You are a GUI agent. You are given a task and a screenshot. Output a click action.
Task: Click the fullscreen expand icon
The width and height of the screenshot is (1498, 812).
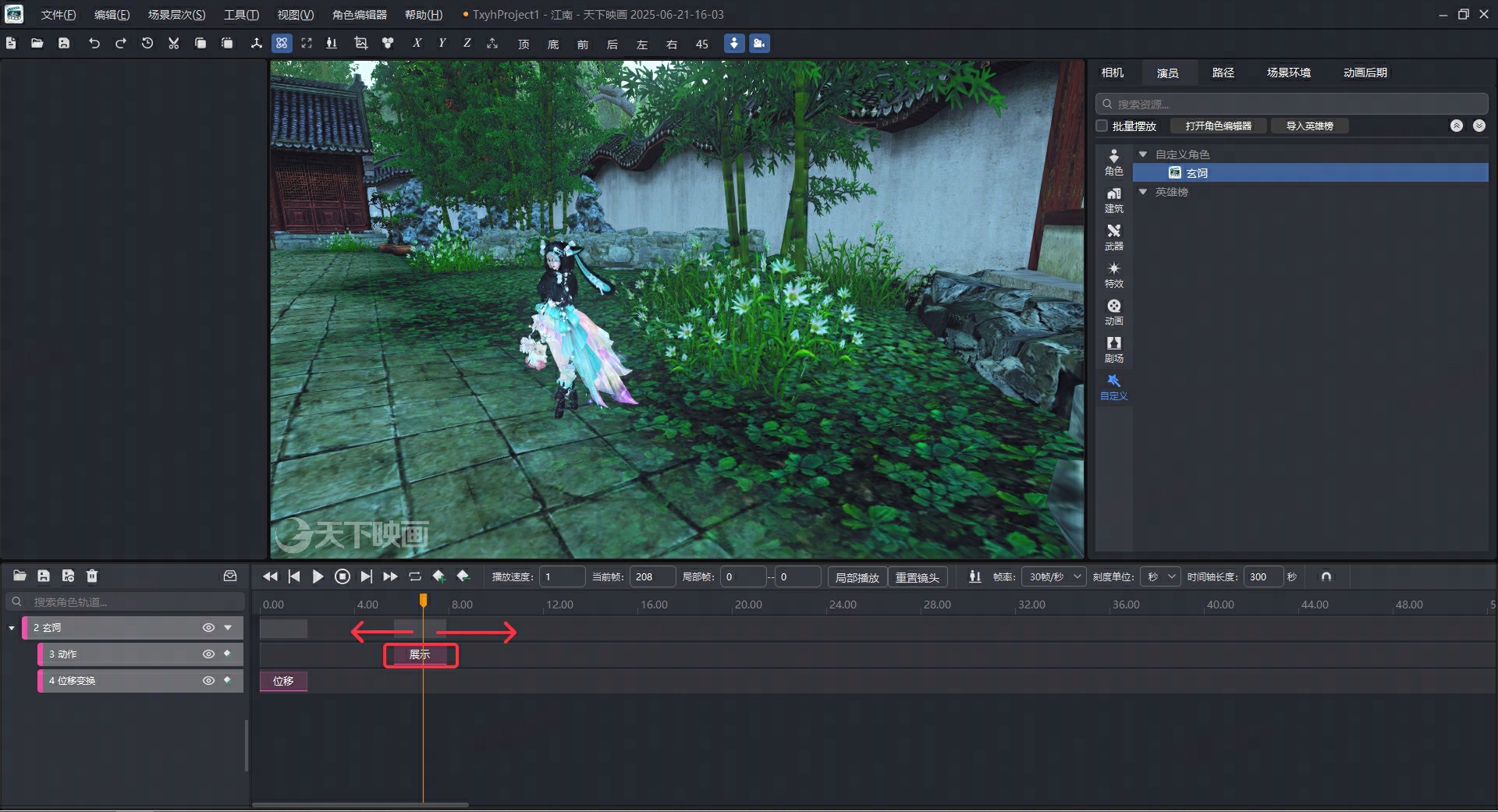[307, 44]
